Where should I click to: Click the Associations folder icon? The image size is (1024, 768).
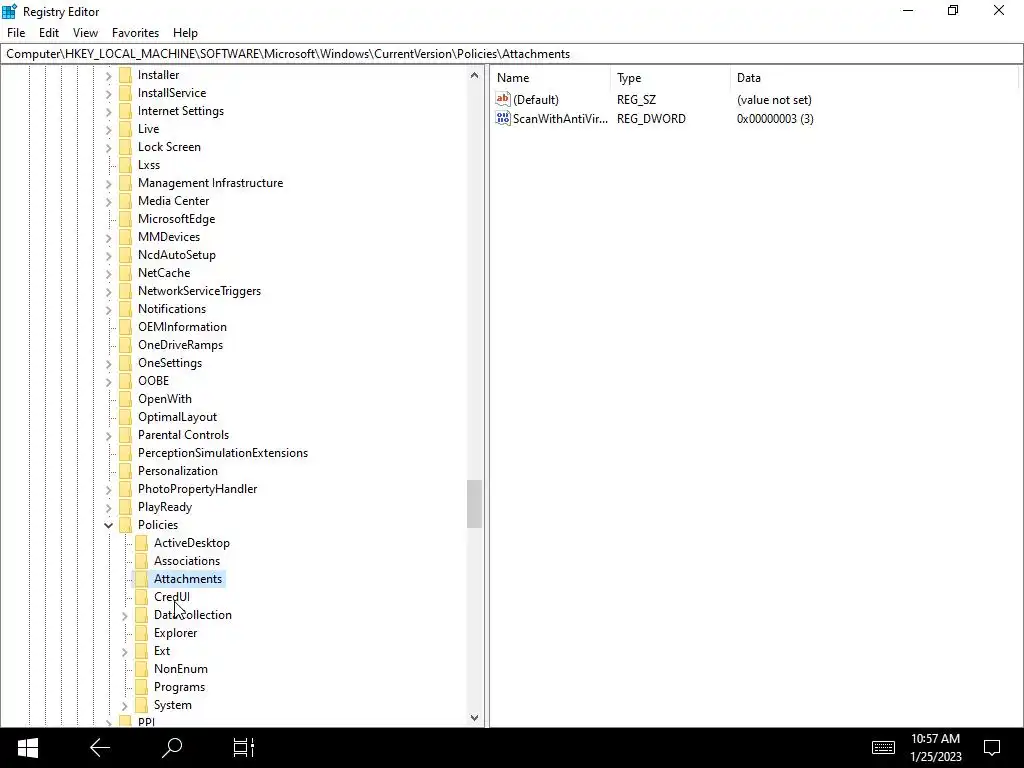[141, 561]
